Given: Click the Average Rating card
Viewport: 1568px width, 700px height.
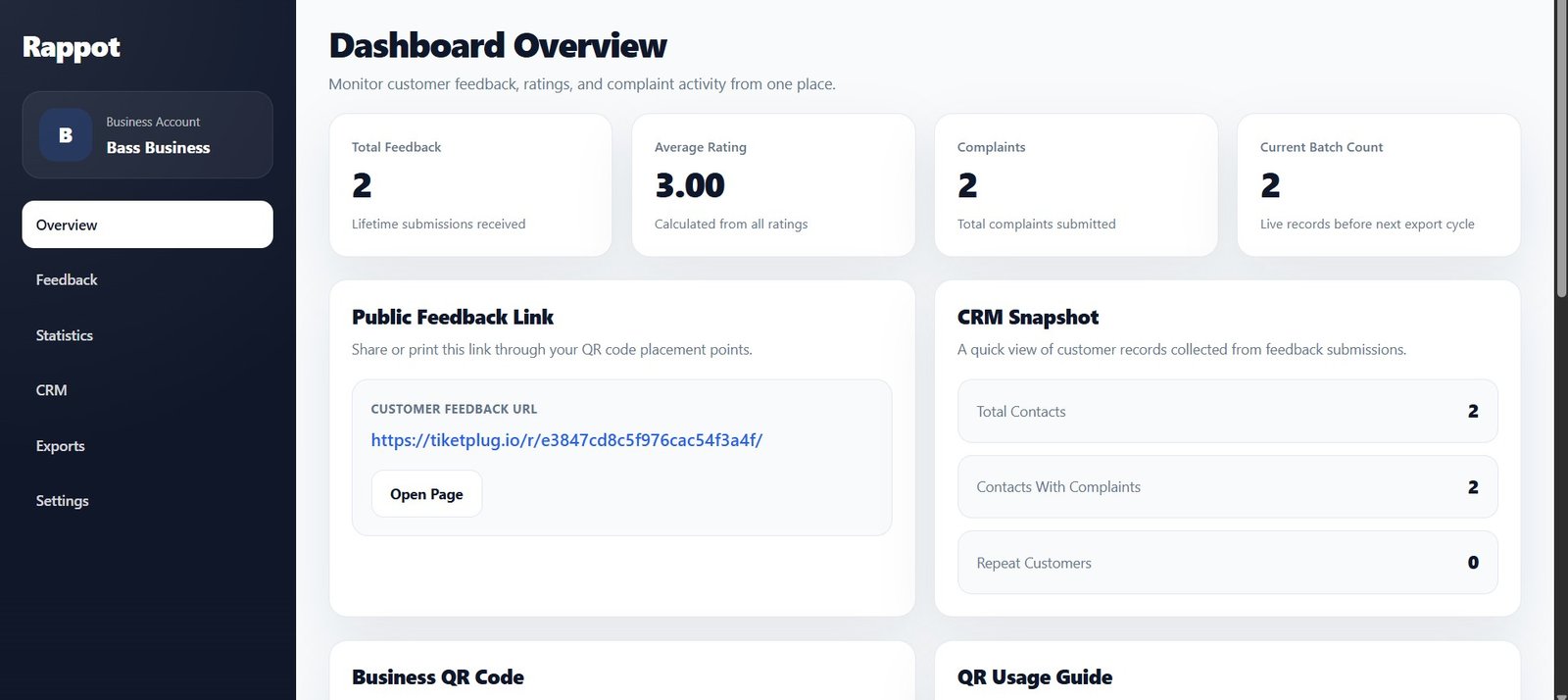Looking at the screenshot, I should [773, 184].
